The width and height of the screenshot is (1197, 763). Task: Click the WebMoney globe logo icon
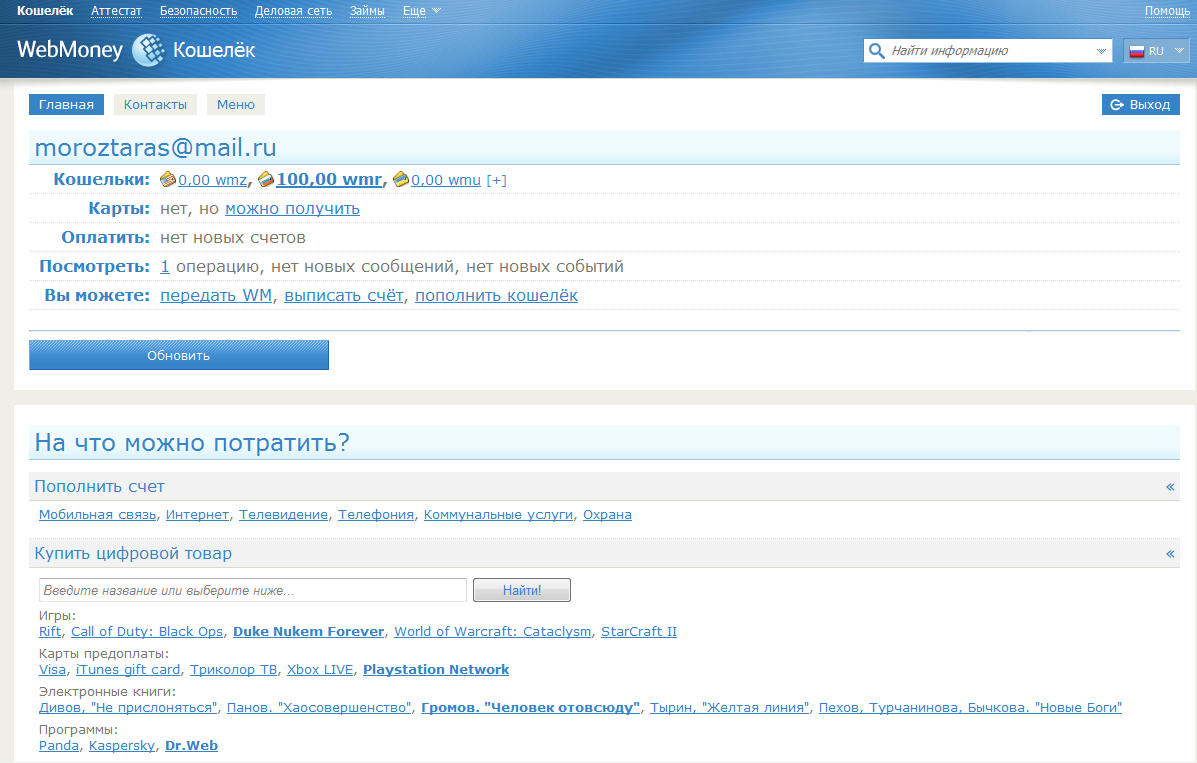tap(148, 50)
